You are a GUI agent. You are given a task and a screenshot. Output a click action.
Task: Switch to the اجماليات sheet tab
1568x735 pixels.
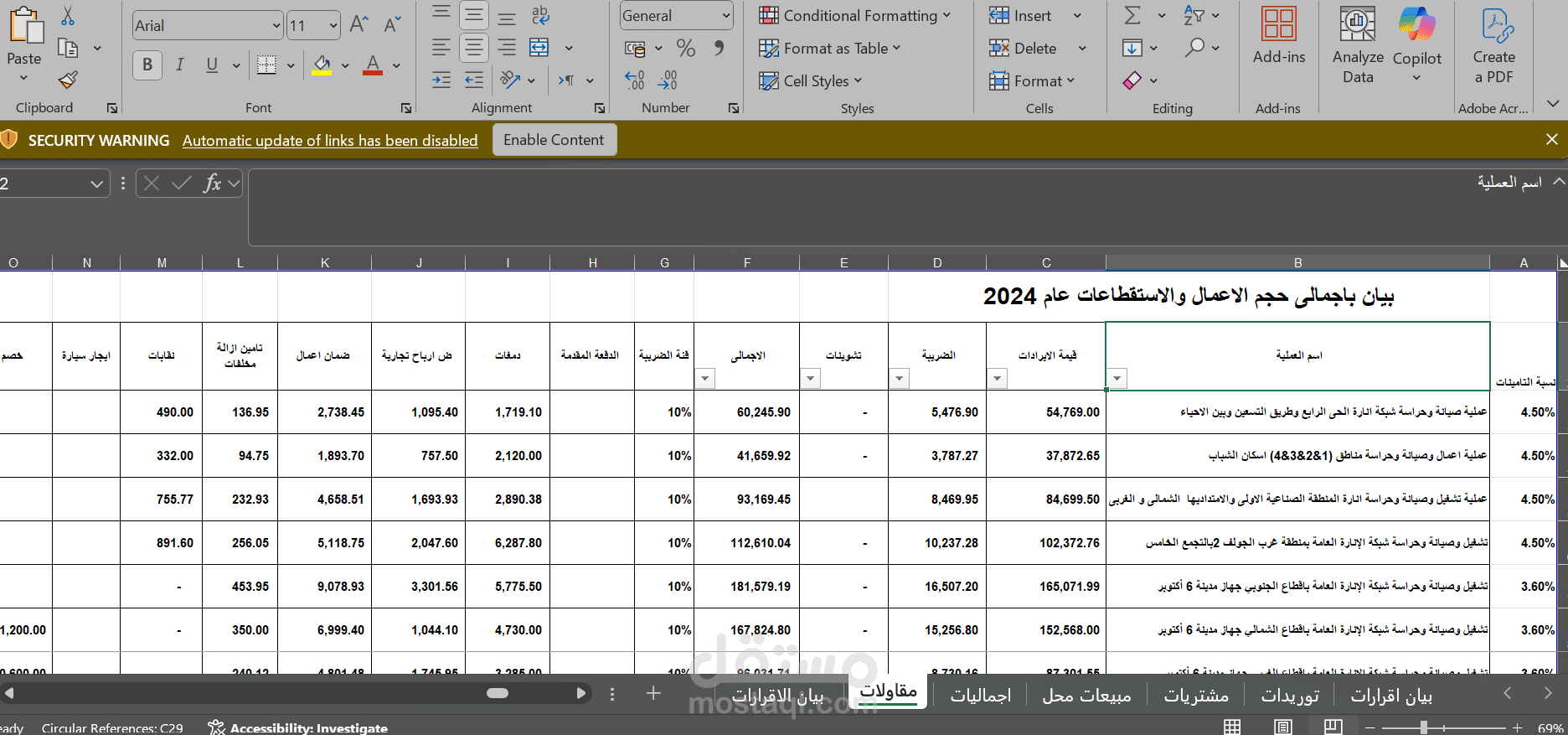980,696
